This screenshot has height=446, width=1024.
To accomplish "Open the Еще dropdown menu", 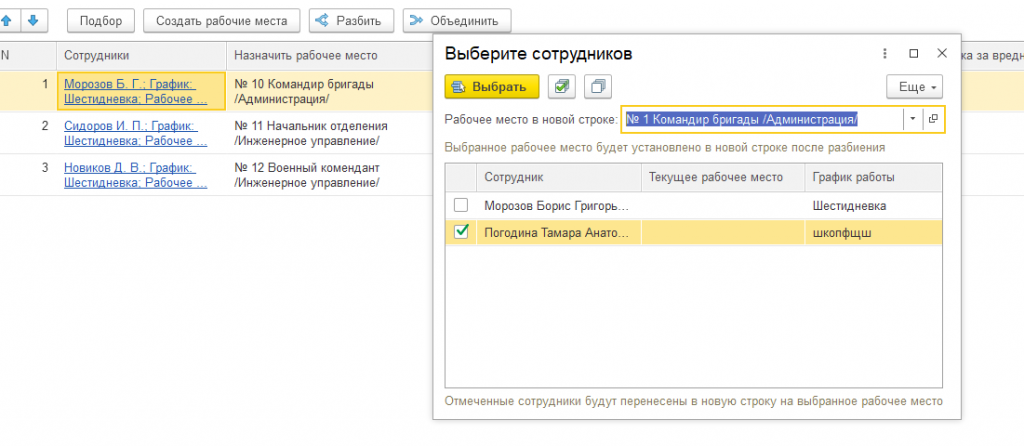I will (x=914, y=87).
